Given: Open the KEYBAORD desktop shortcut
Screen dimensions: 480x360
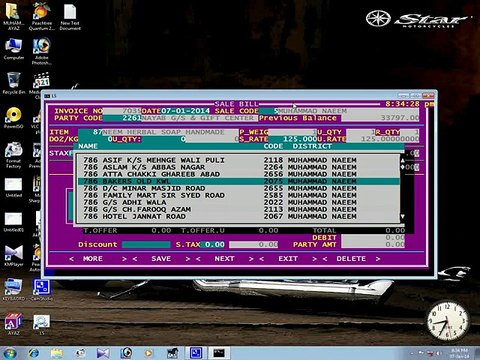Looking at the screenshot, I should click(x=14, y=290).
